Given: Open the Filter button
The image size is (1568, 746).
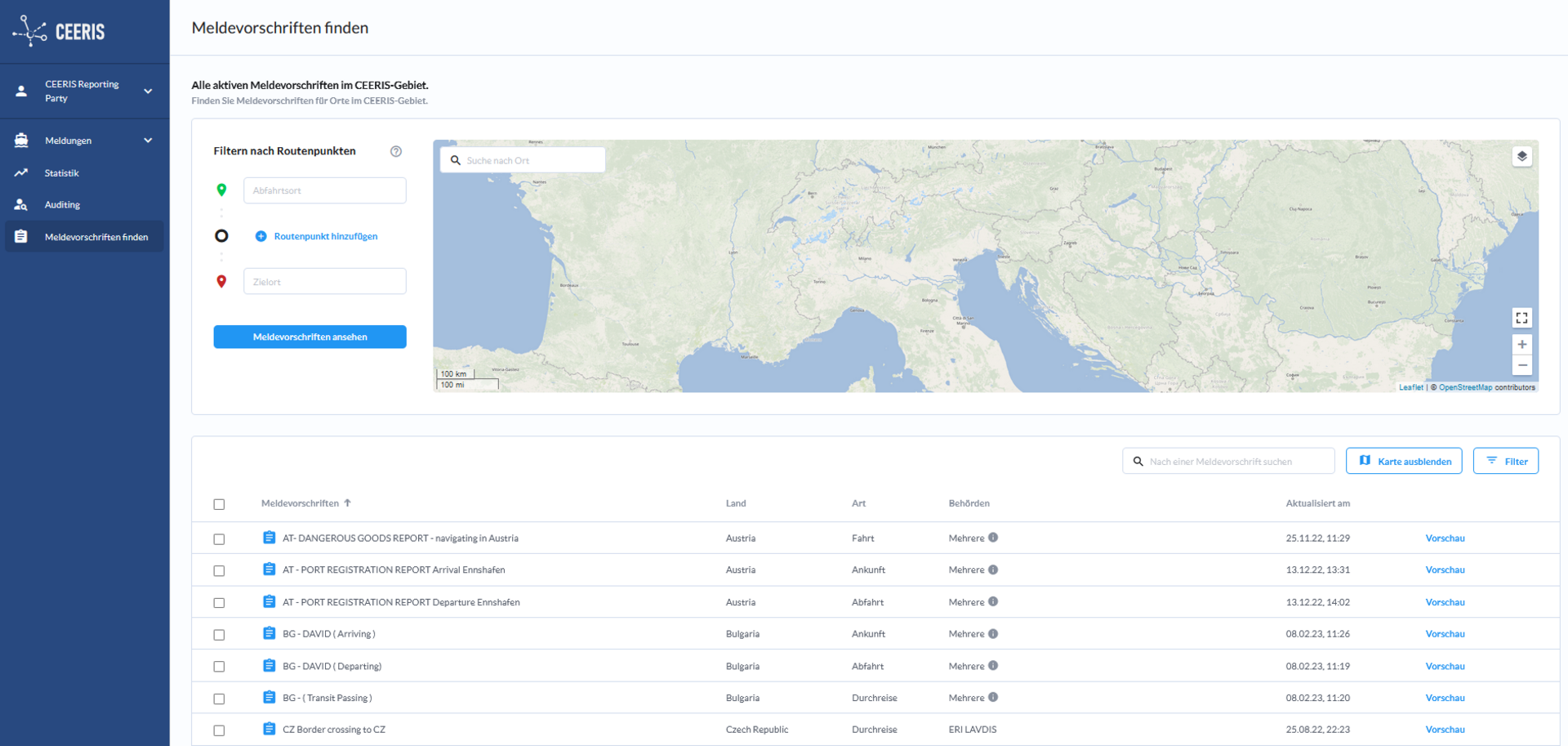Looking at the screenshot, I should tap(1506, 461).
